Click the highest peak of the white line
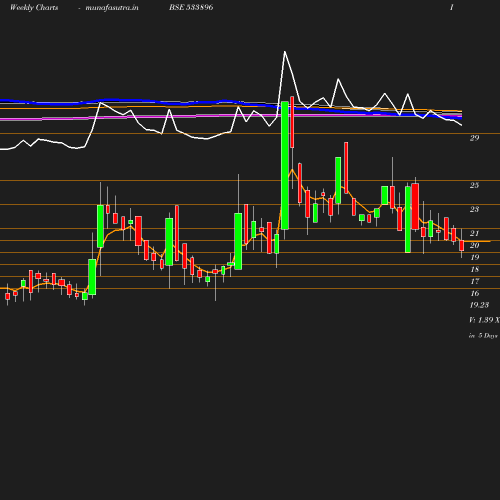Screen dimensions: 500x500 coord(285,52)
